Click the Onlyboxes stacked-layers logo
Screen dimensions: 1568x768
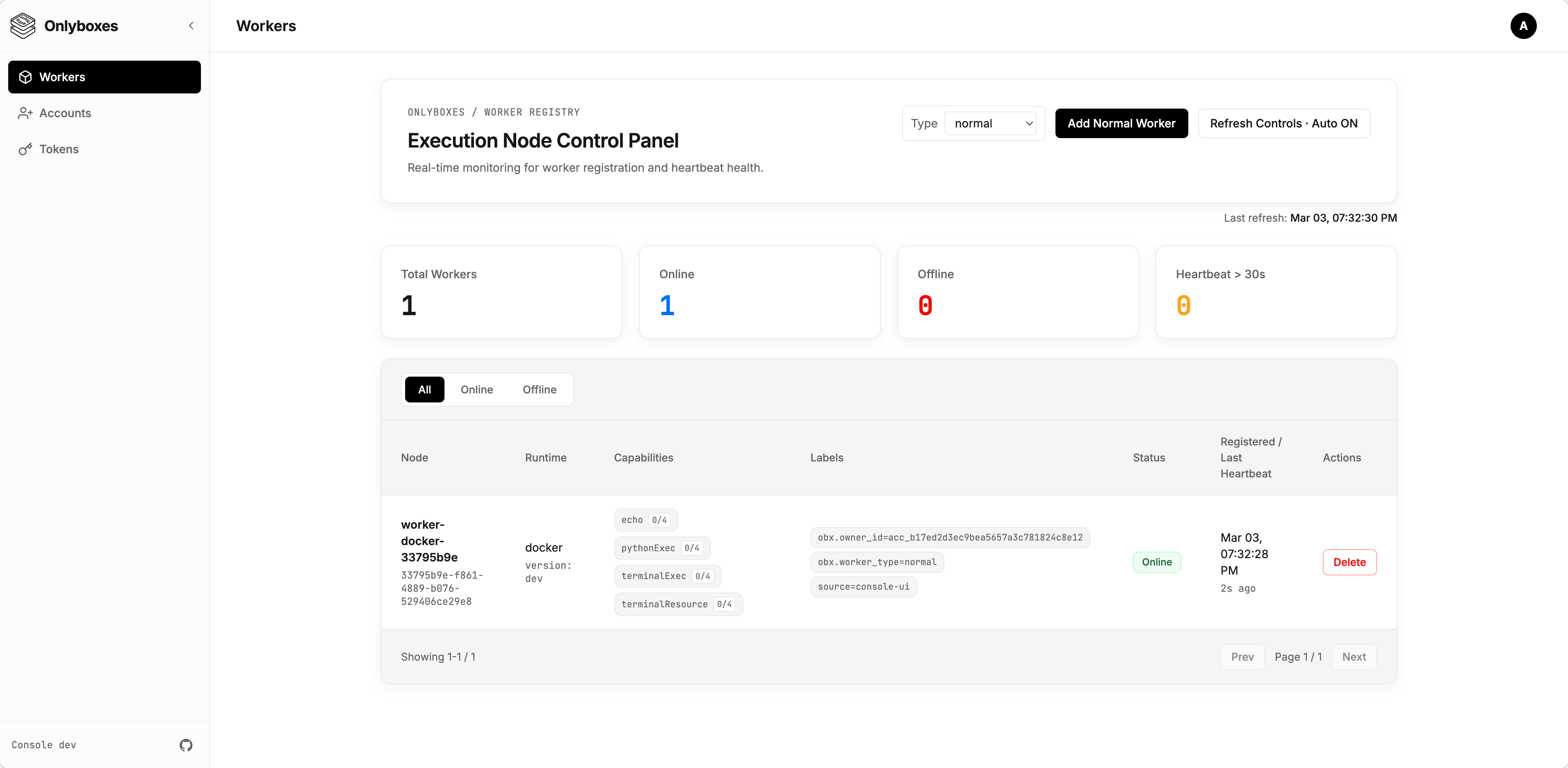point(23,25)
